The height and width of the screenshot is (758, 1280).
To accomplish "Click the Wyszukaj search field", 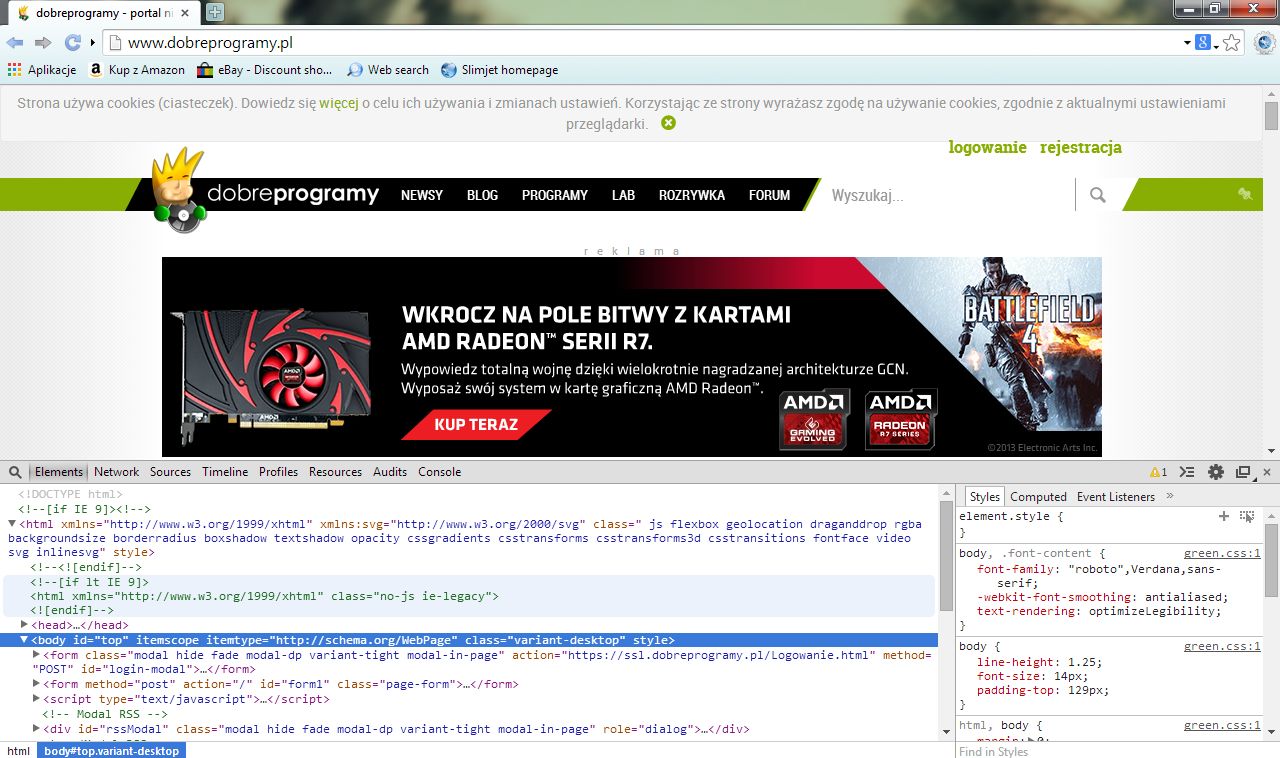I will pos(948,195).
